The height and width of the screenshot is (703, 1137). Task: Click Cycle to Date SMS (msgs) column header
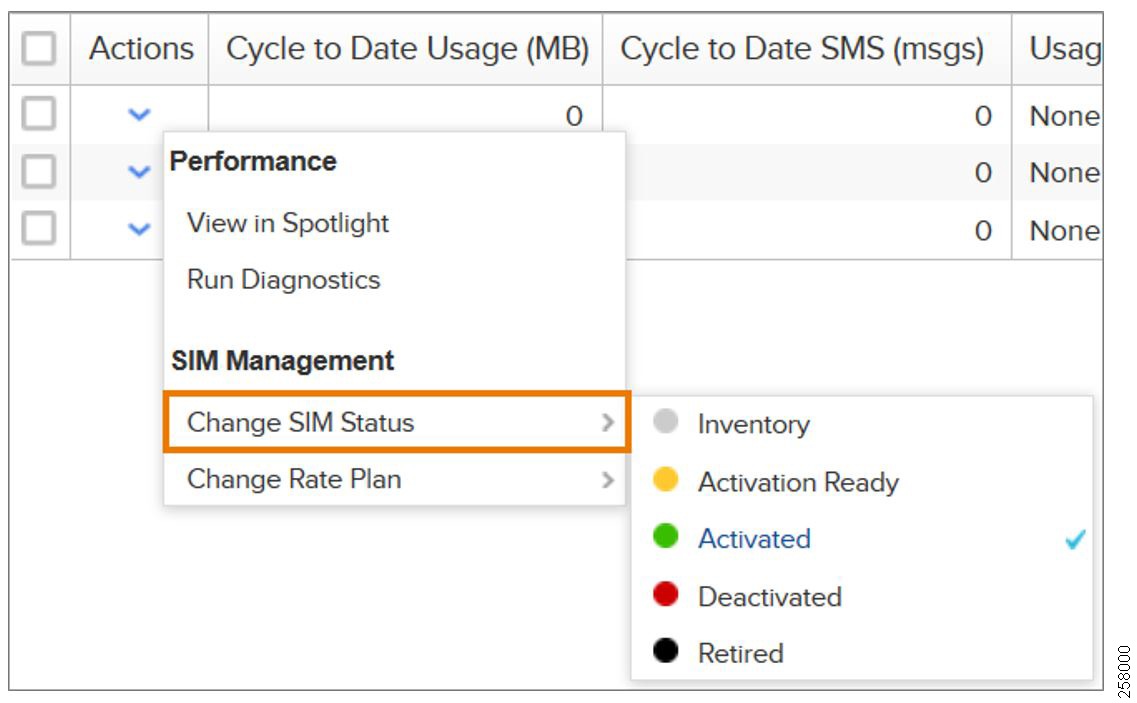click(x=802, y=49)
